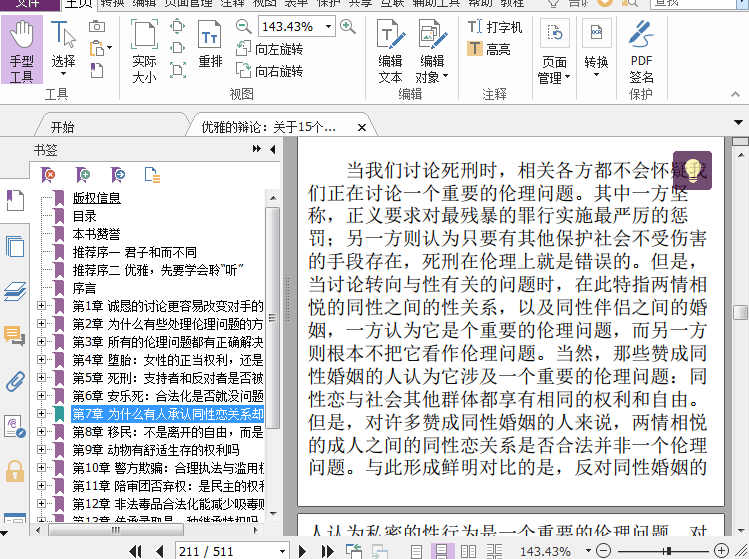The width and height of the screenshot is (749, 559).
Task: Click the bookmark destination set icon
Action: 118,175
